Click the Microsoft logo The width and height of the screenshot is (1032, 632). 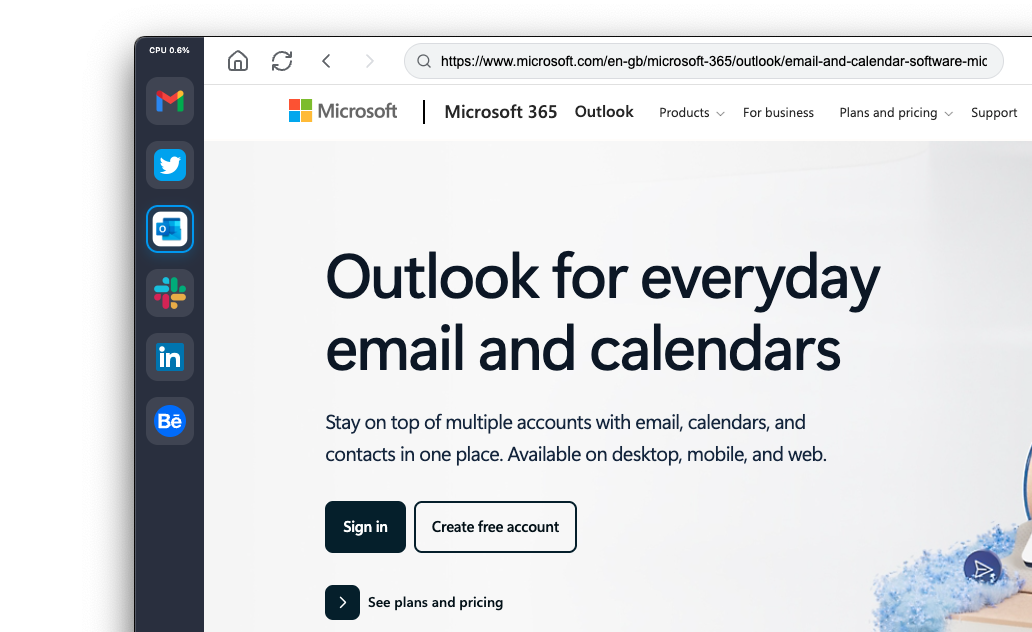point(343,111)
